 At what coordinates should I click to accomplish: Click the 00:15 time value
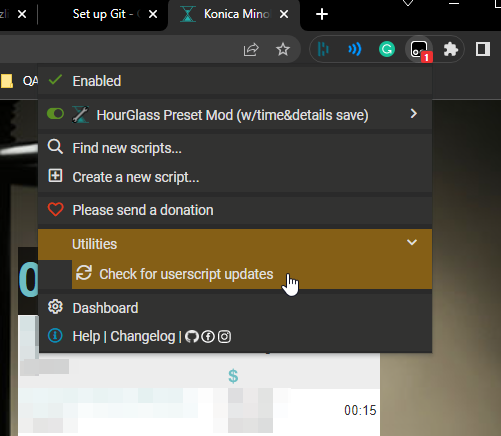pos(360,410)
